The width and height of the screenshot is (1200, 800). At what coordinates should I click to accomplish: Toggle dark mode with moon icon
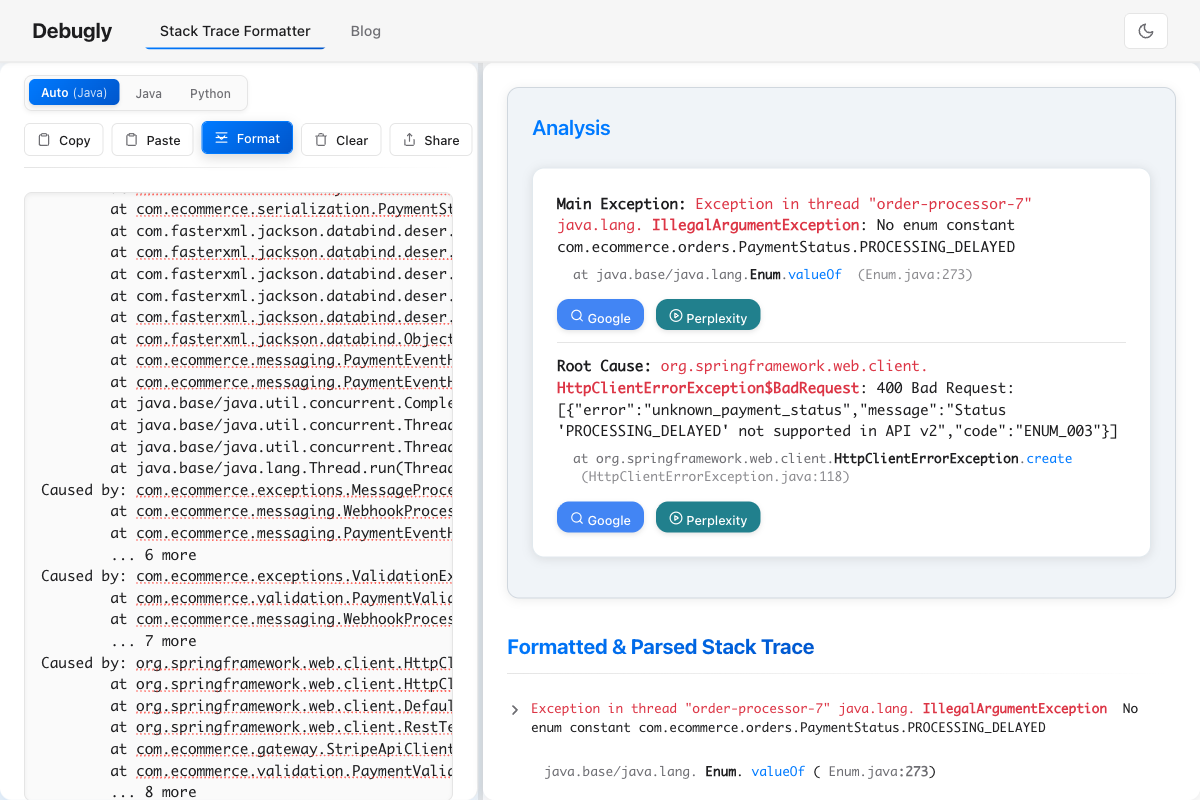1146,31
